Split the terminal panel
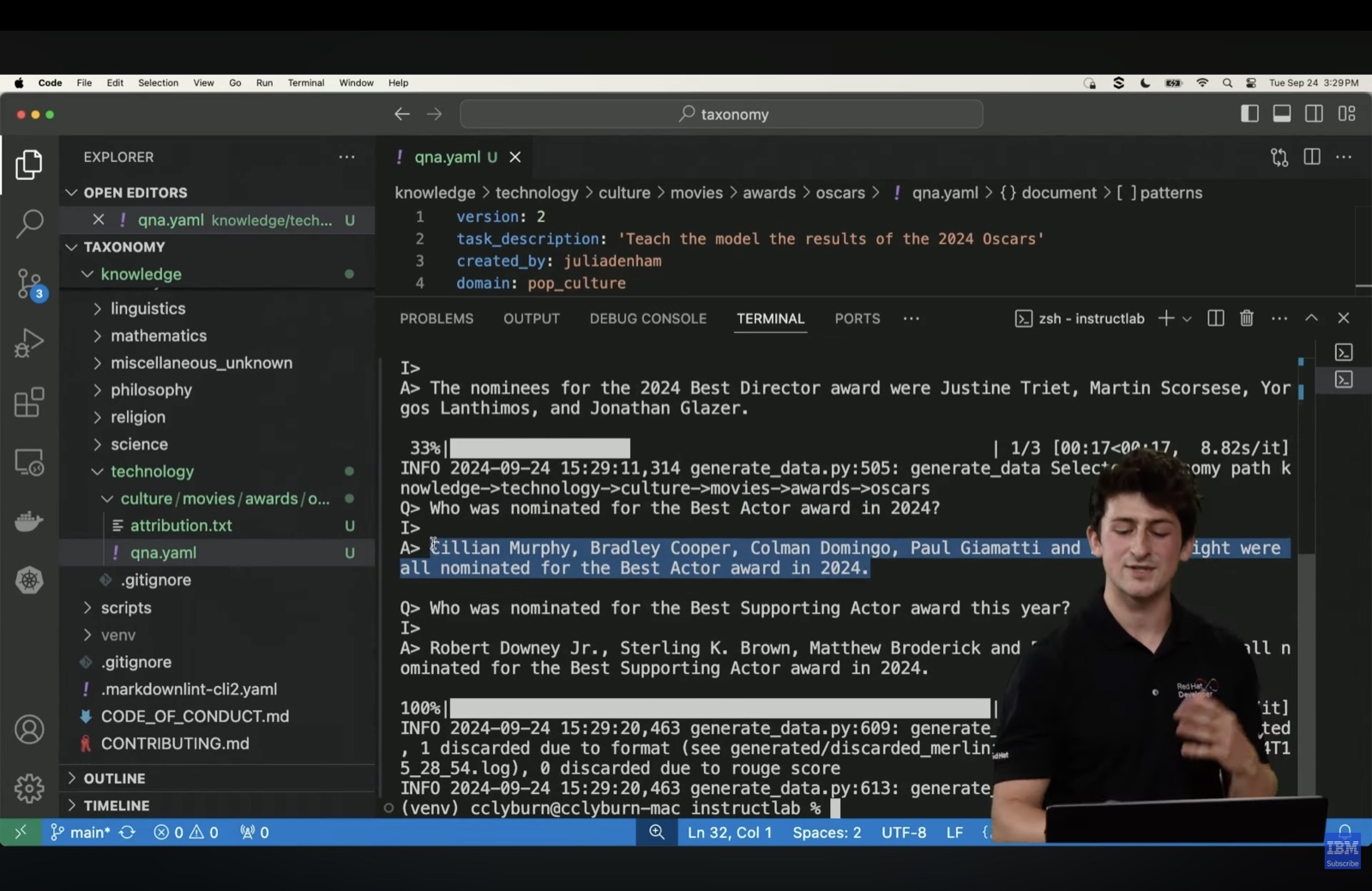 (x=1215, y=318)
